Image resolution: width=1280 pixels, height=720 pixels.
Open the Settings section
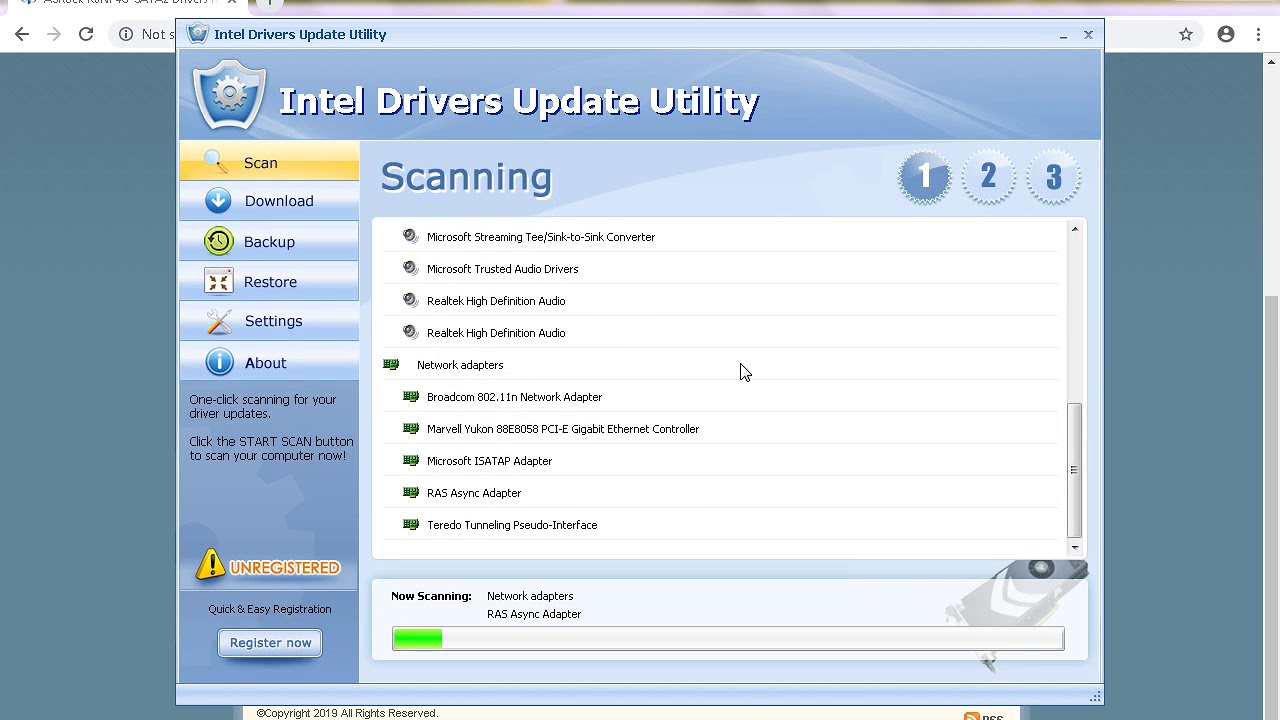click(x=269, y=321)
